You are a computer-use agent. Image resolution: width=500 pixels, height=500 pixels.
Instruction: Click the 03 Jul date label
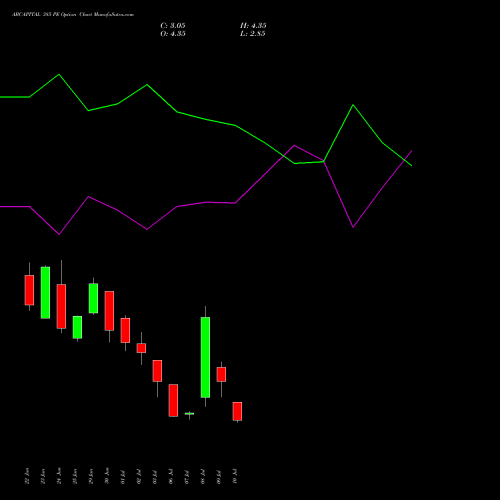click(155, 477)
